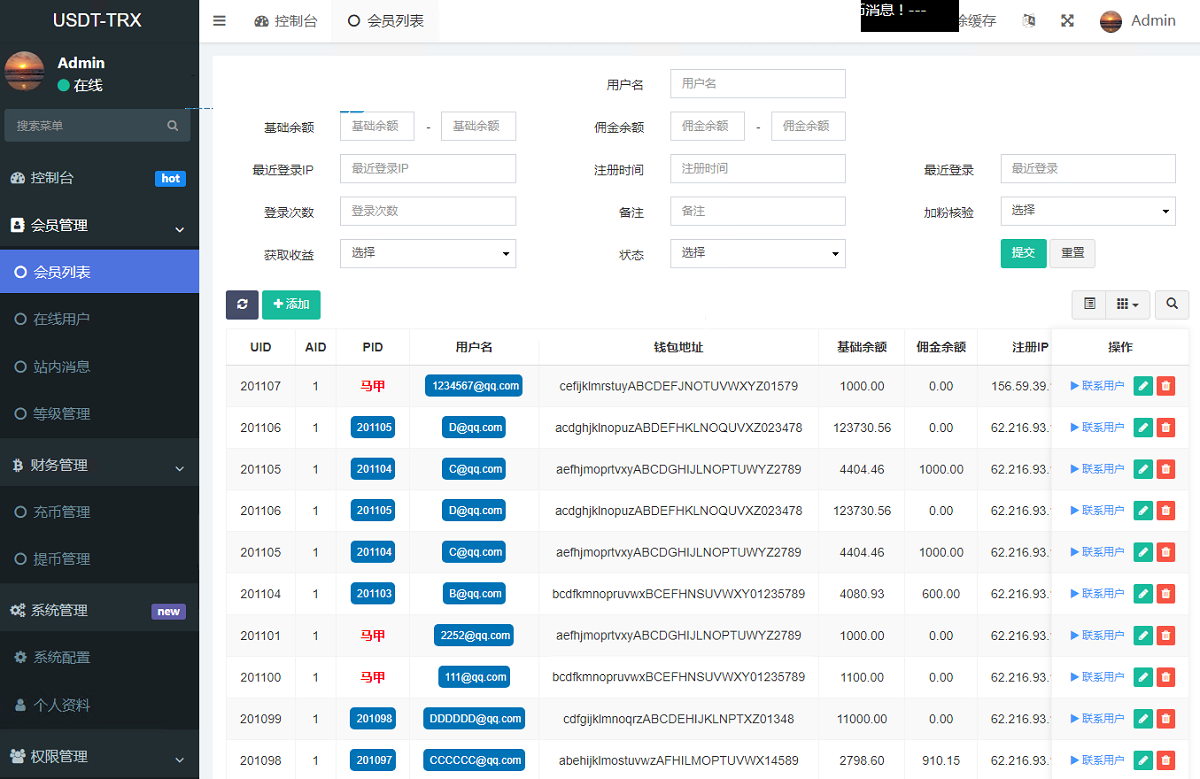
Task: Toggle the table card view button
Action: tap(1090, 304)
